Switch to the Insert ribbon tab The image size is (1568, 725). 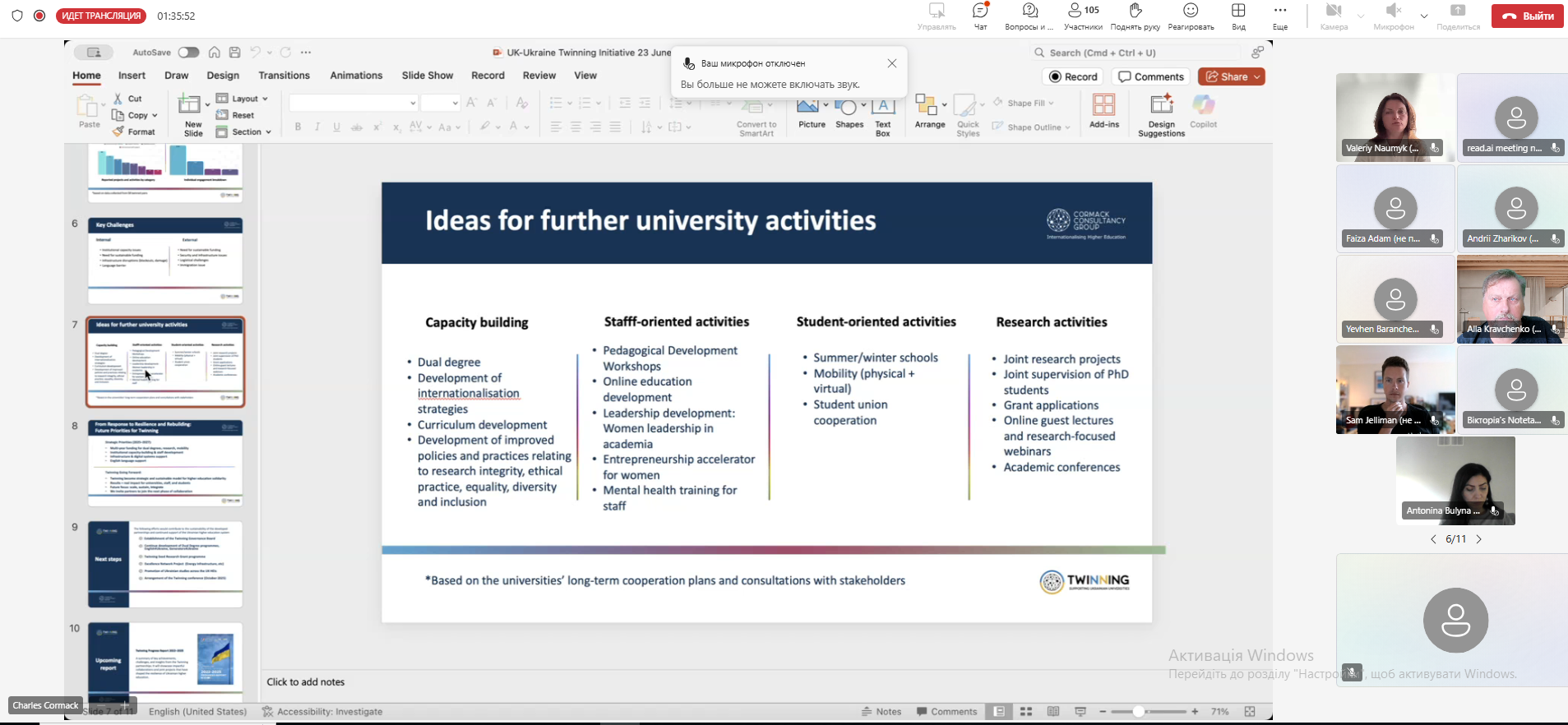[132, 76]
